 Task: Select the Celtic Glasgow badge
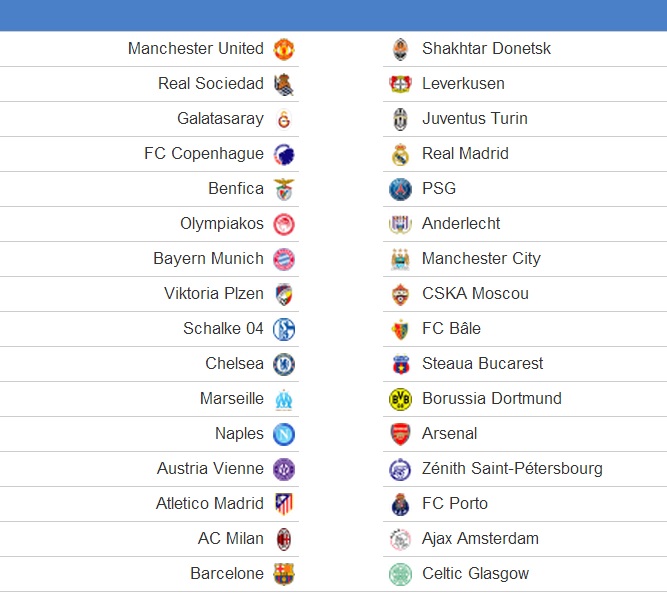[400, 574]
